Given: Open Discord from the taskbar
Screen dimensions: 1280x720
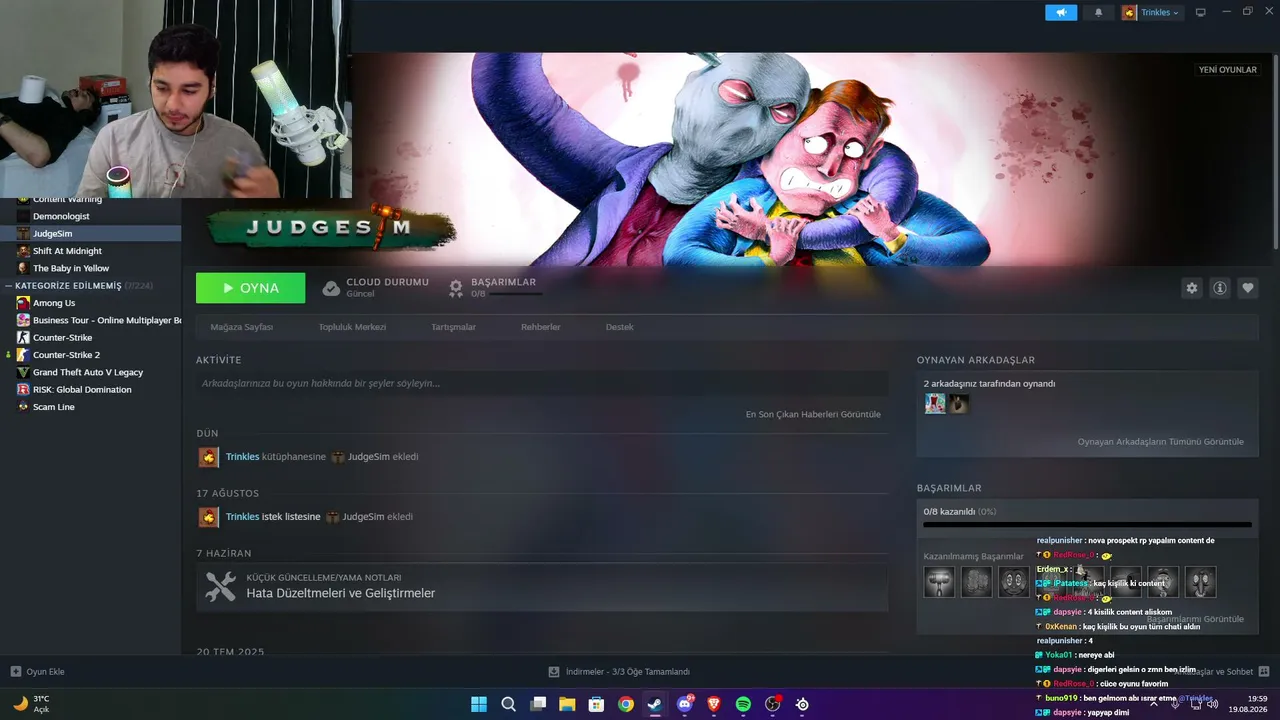Looking at the screenshot, I should (x=685, y=704).
